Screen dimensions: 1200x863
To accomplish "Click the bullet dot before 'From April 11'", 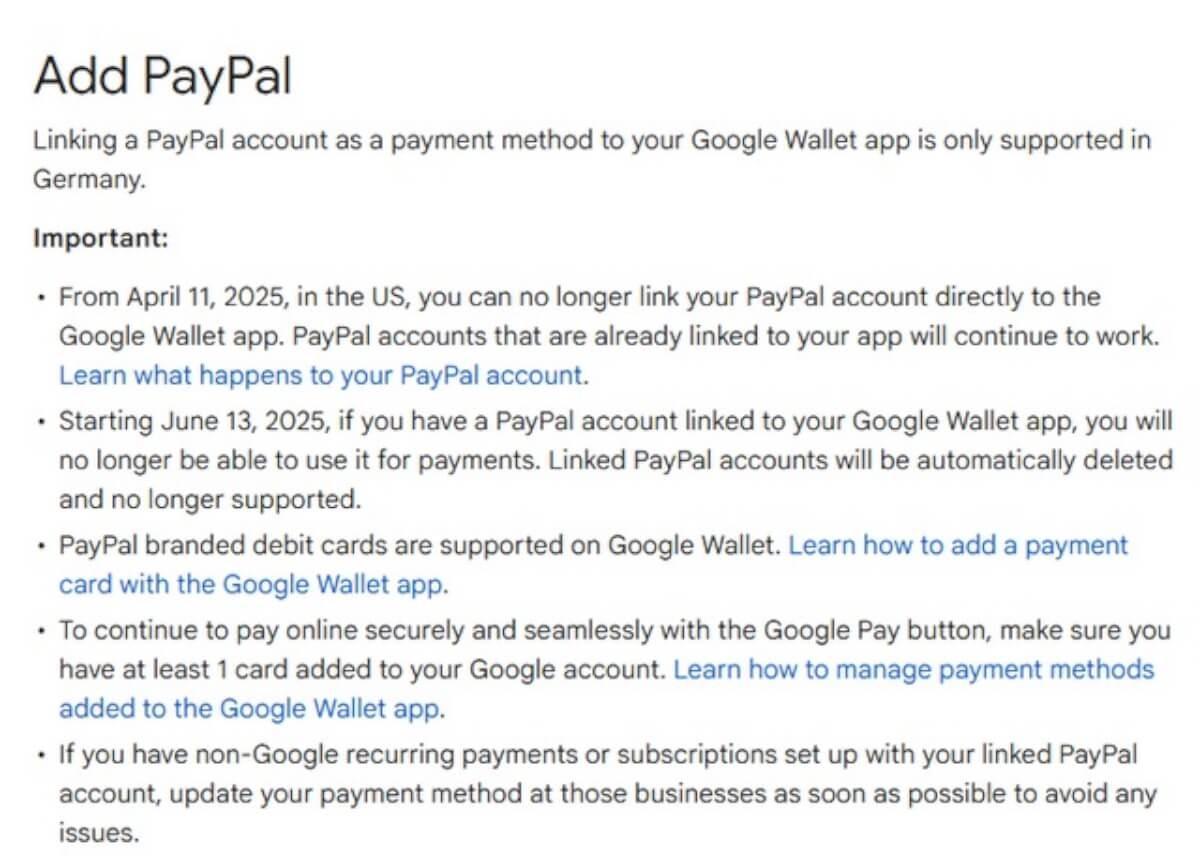I will coord(40,298).
